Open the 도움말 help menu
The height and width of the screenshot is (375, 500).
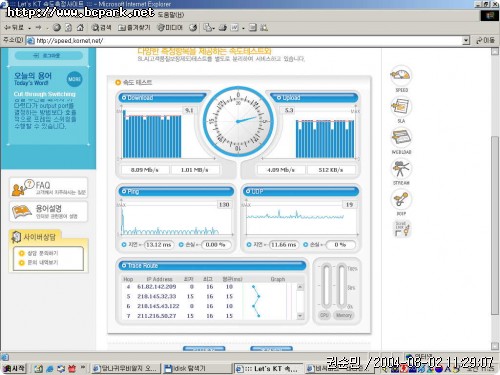[170, 15]
